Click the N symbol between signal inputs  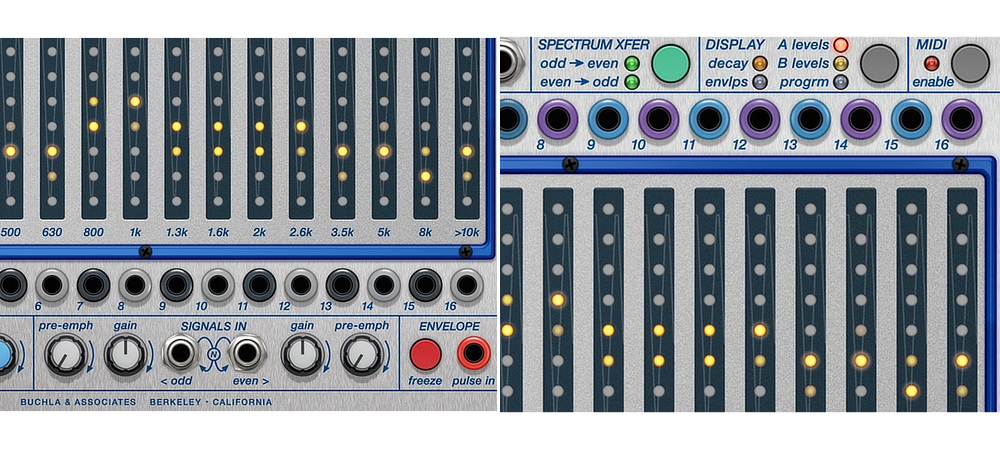[213, 354]
